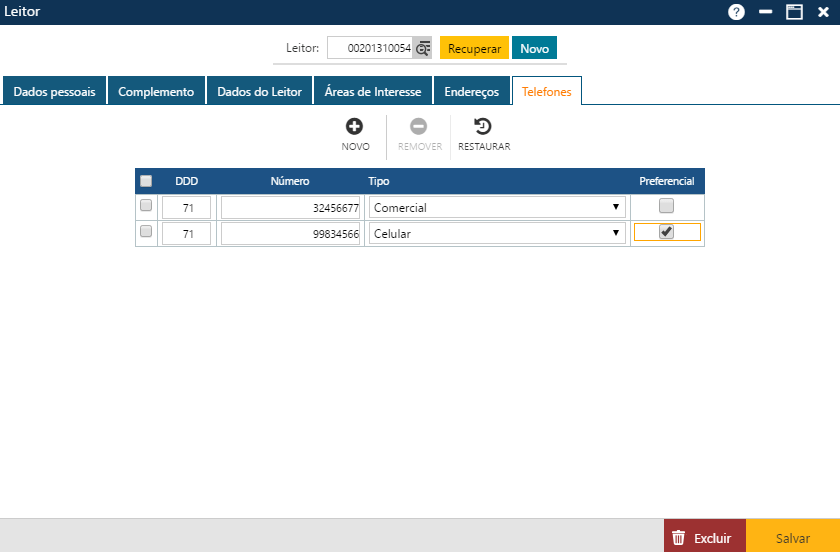Click the search icon beside Leitor field
This screenshot has width=840, height=552.
click(x=423, y=48)
